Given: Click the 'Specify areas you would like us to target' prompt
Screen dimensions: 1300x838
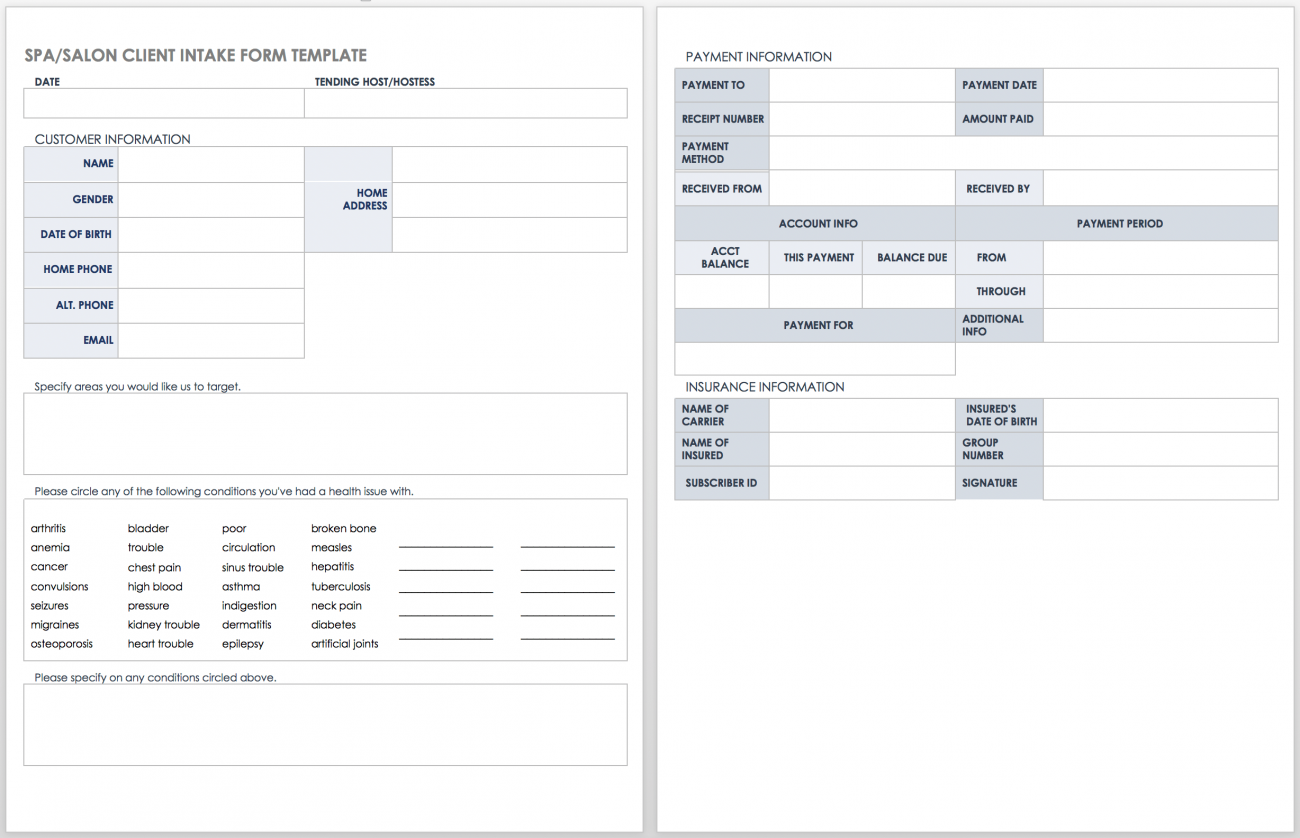Looking at the screenshot, I should tap(137, 386).
